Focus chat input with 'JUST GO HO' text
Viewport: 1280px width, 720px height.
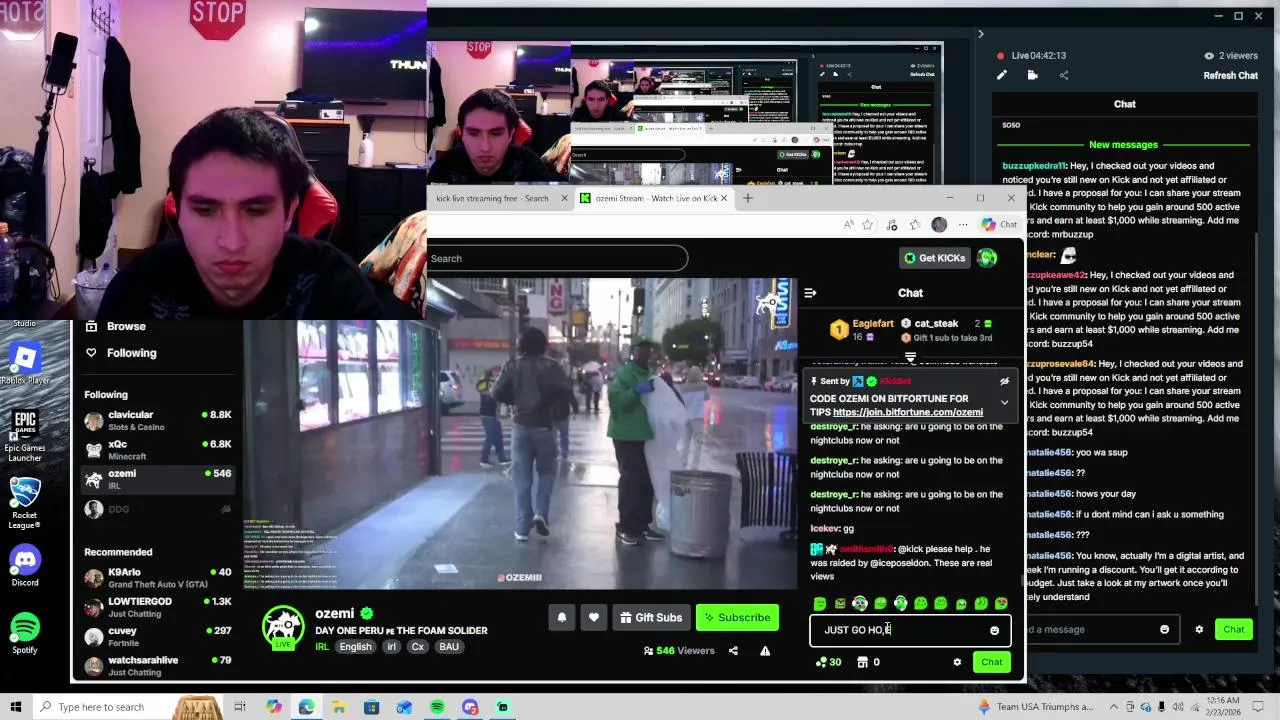[908, 630]
